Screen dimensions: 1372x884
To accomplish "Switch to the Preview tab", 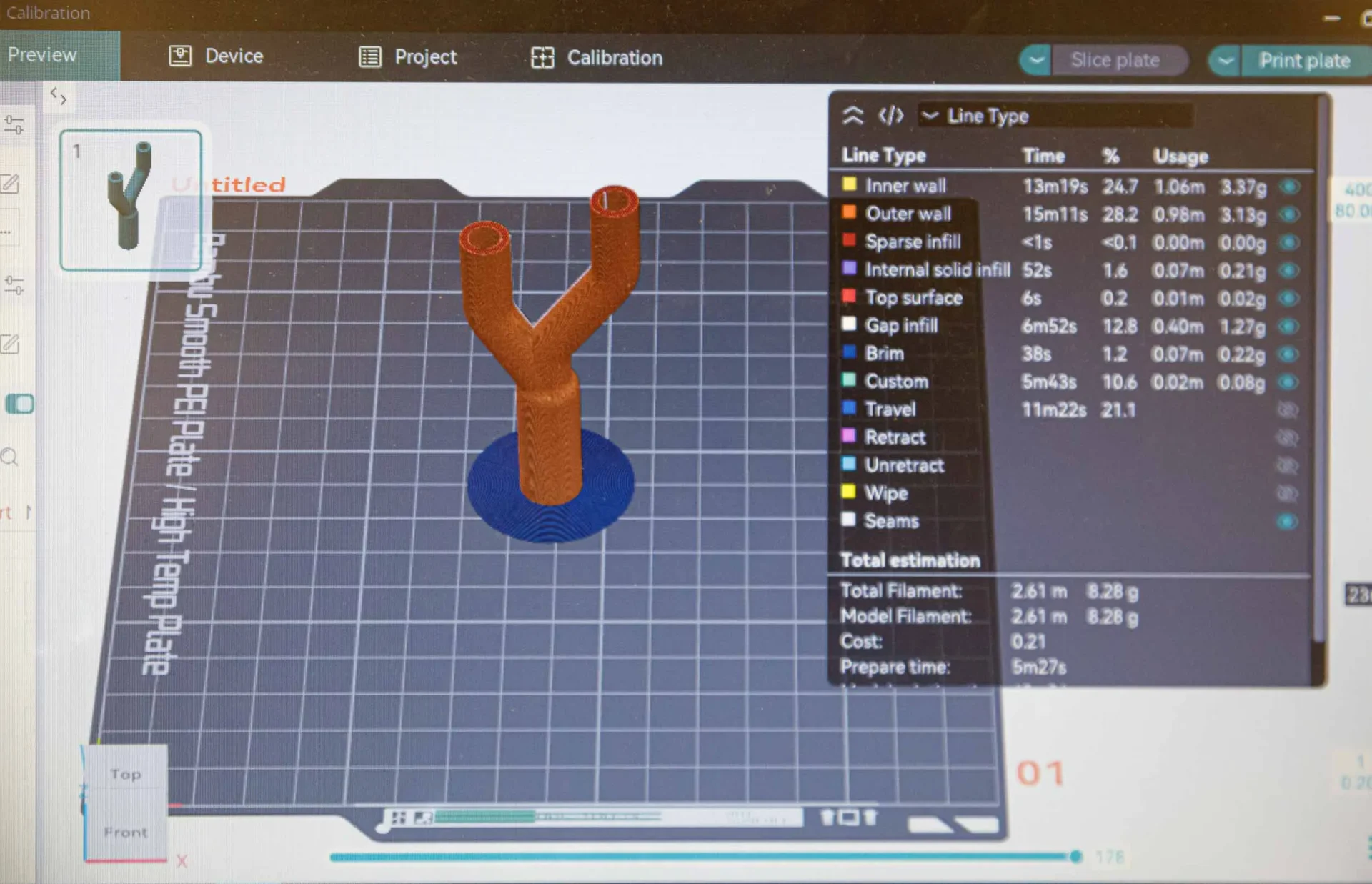I will (43, 55).
